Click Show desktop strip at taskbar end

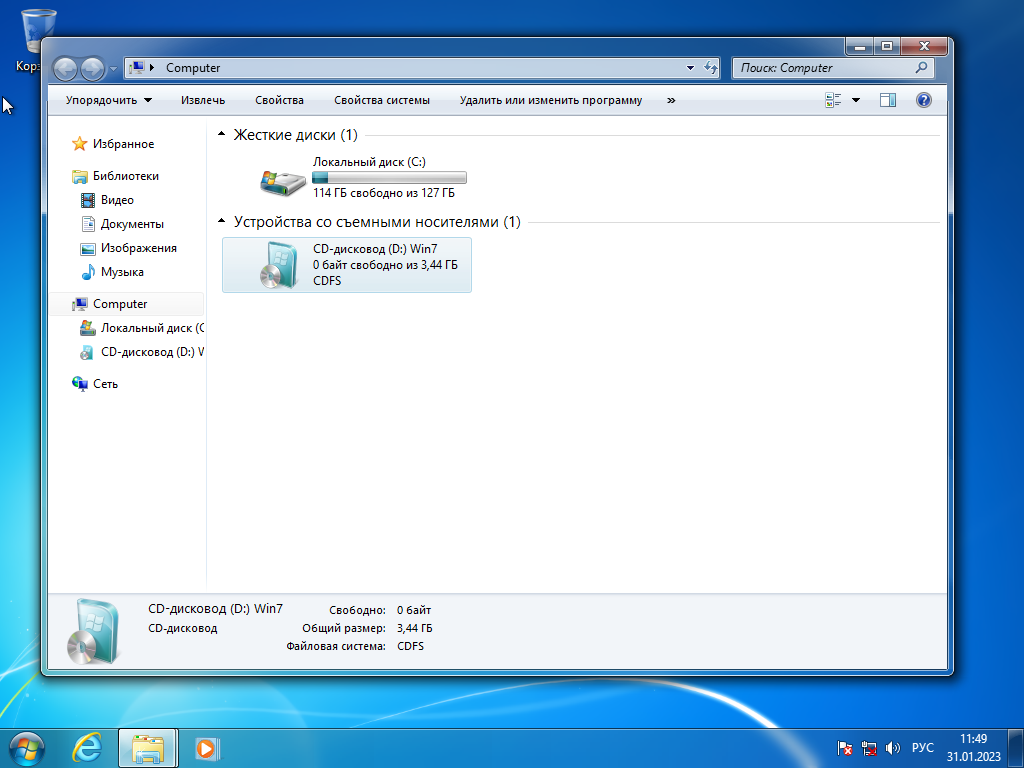click(1016, 748)
